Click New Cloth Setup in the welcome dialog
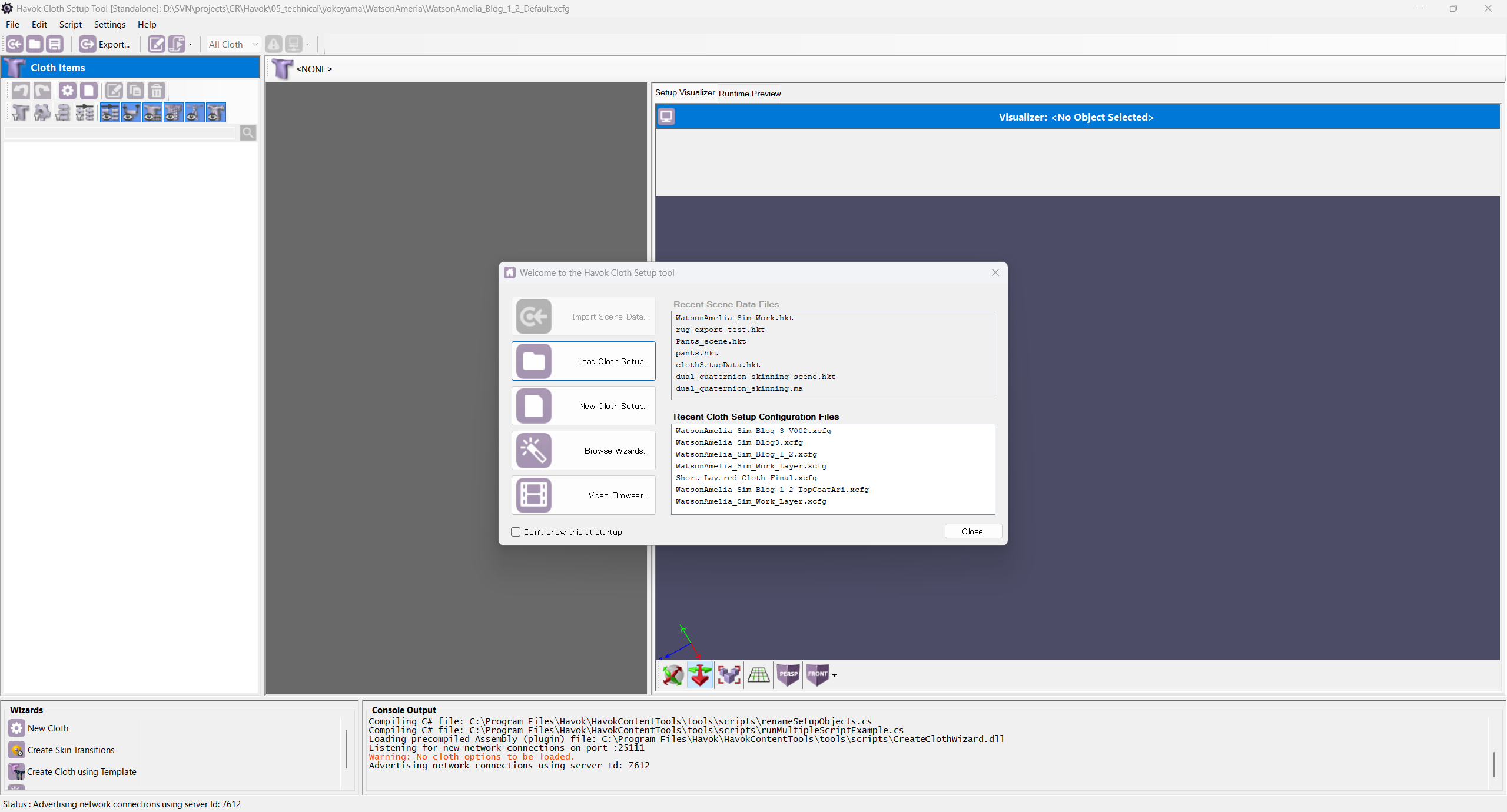The width and height of the screenshot is (1507, 812). coord(583,406)
